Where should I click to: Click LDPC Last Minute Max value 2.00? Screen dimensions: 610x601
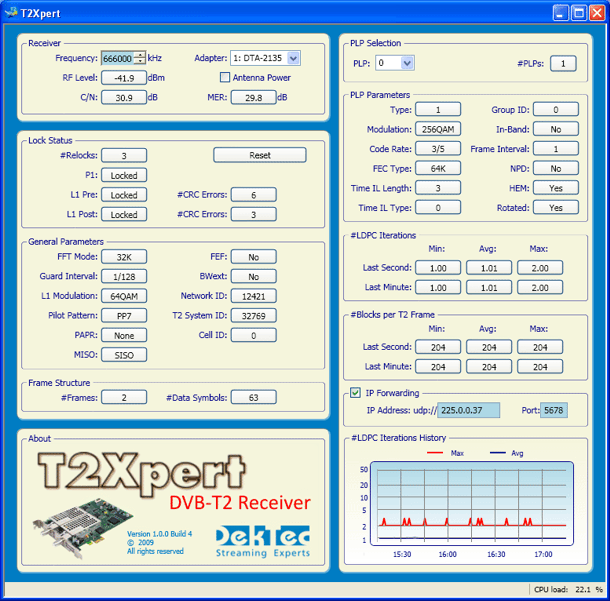(540, 287)
